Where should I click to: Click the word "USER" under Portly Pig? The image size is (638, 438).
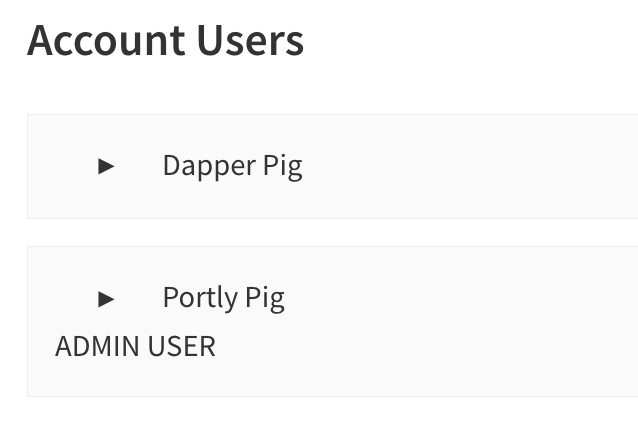(x=181, y=347)
